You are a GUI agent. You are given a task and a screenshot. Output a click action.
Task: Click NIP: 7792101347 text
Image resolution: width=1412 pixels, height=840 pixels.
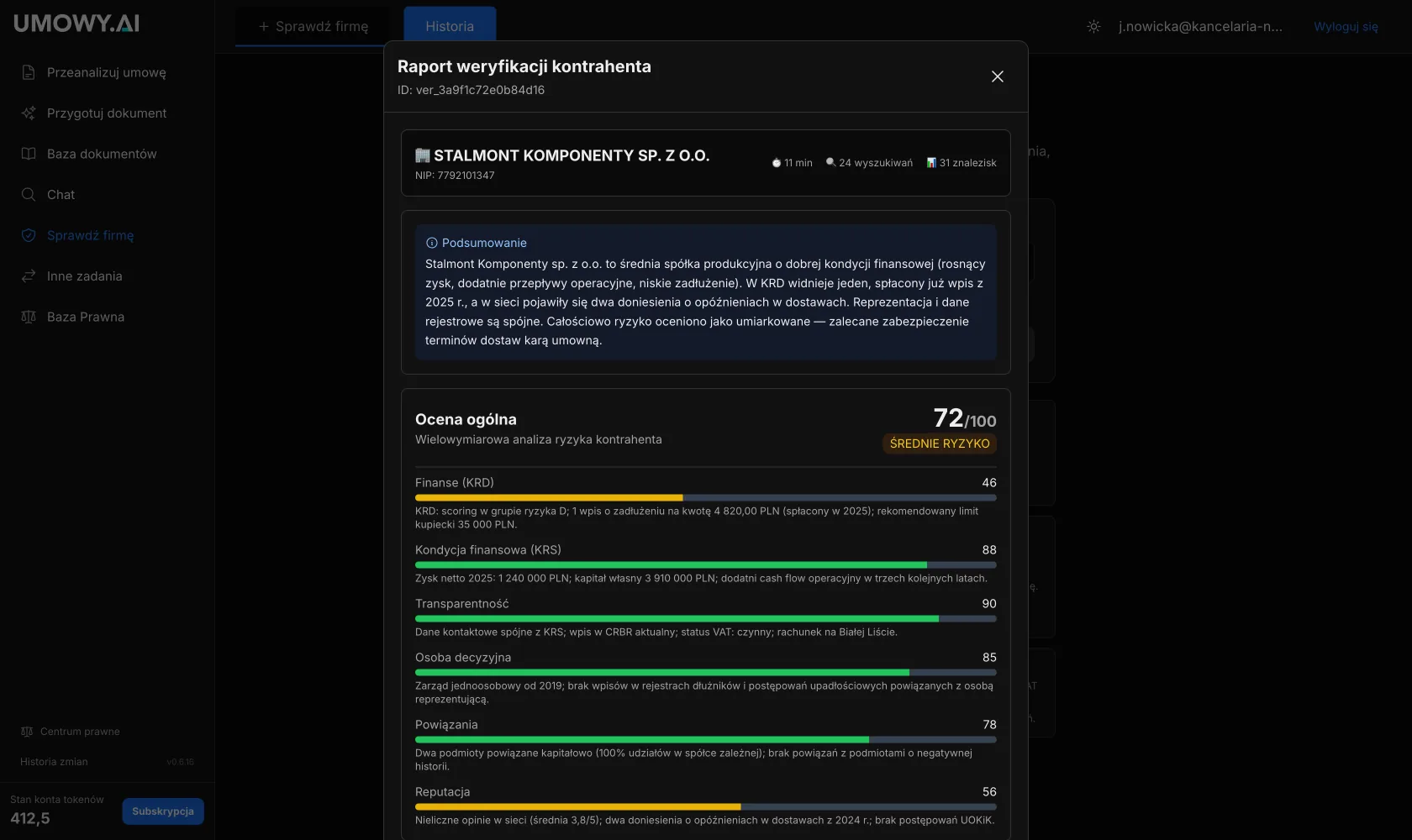[x=455, y=176]
